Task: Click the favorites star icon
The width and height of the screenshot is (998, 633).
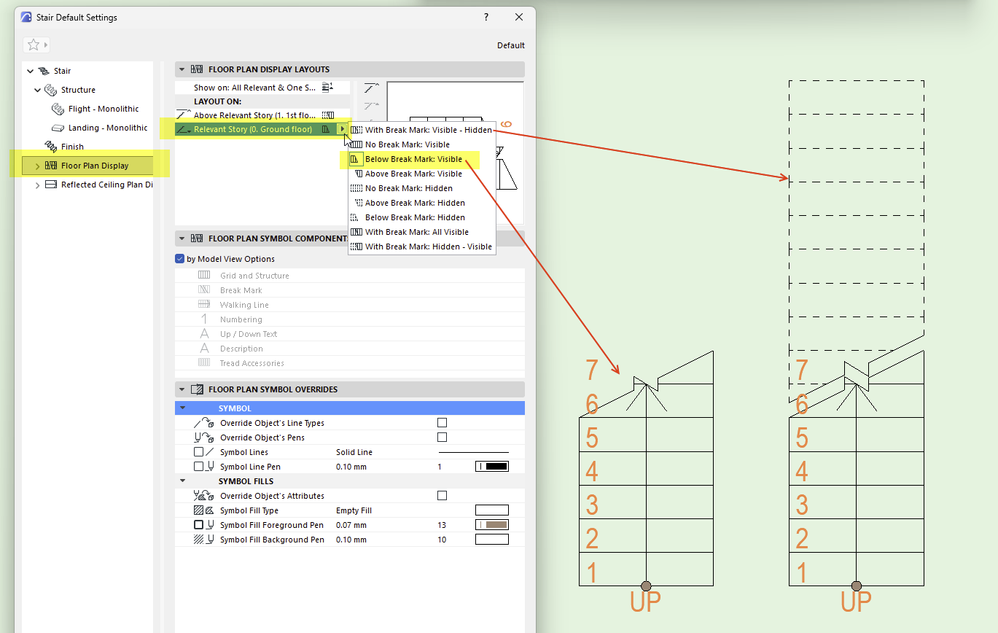Action: [x=33, y=45]
